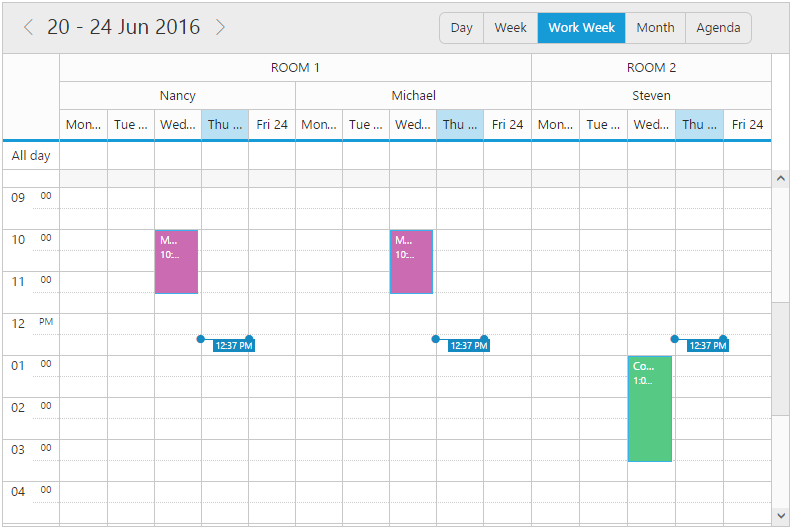Click Steven's 12:37 PM current time marker
Viewport: 793px width, 530px height.
coord(707,346)
